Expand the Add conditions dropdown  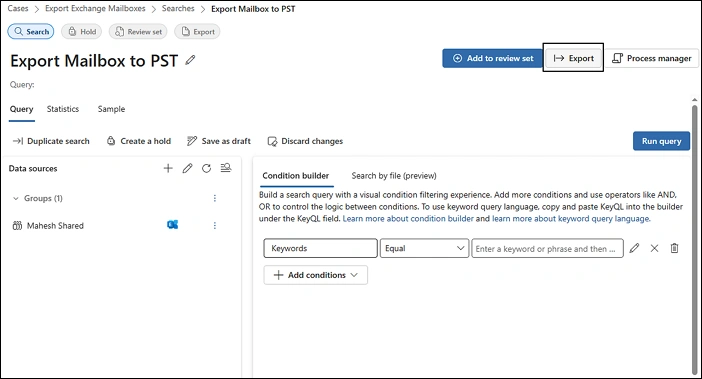click(x=316, y=275)
